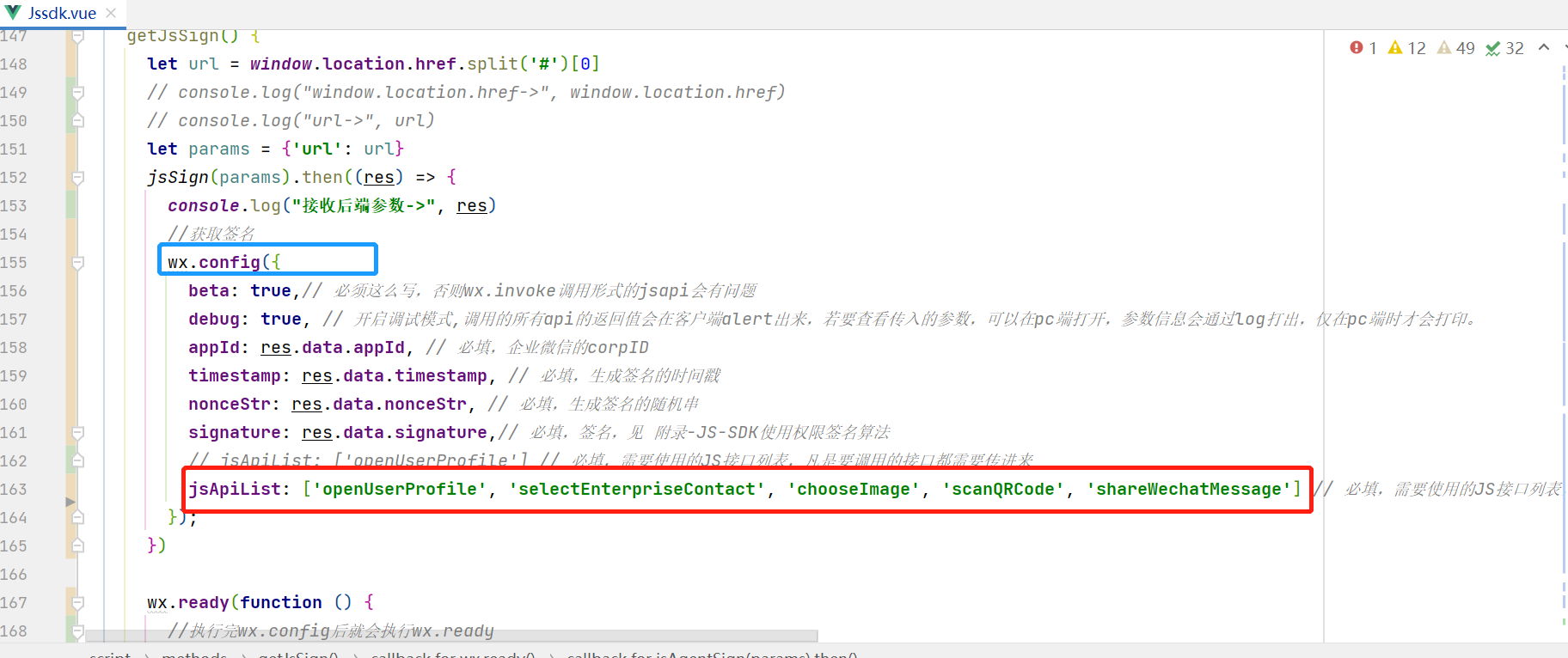Click console.log statement on line 153
Viewport: 1568px width, 658px height.
[x=332, y=205]
